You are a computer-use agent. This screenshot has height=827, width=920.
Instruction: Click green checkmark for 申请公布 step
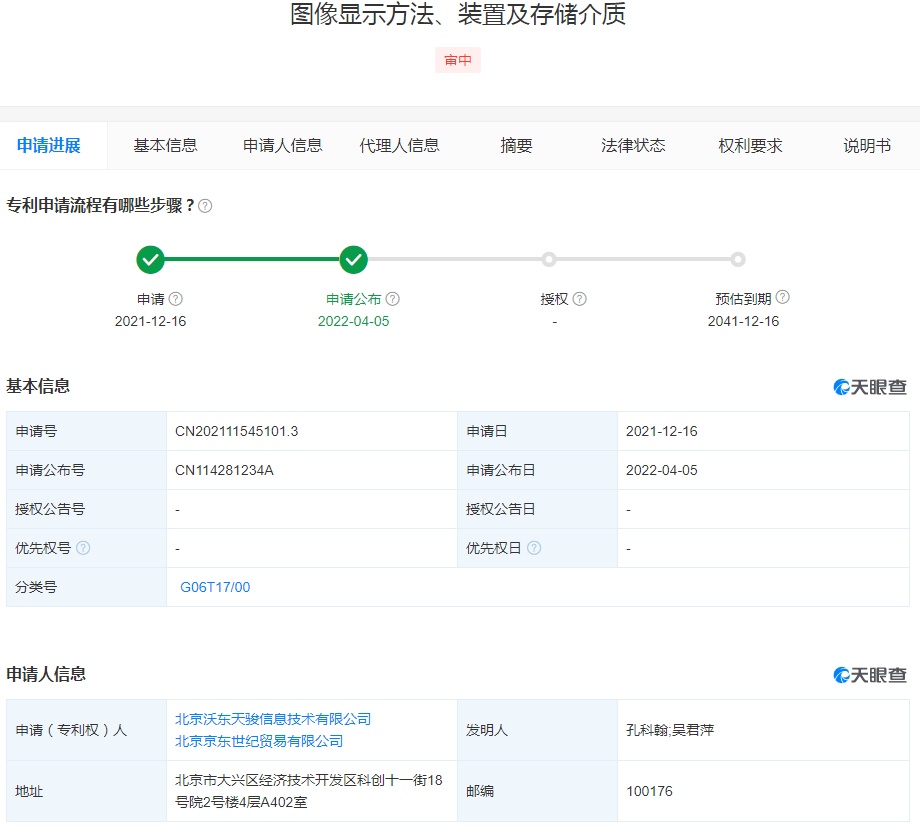coord(353,259)
